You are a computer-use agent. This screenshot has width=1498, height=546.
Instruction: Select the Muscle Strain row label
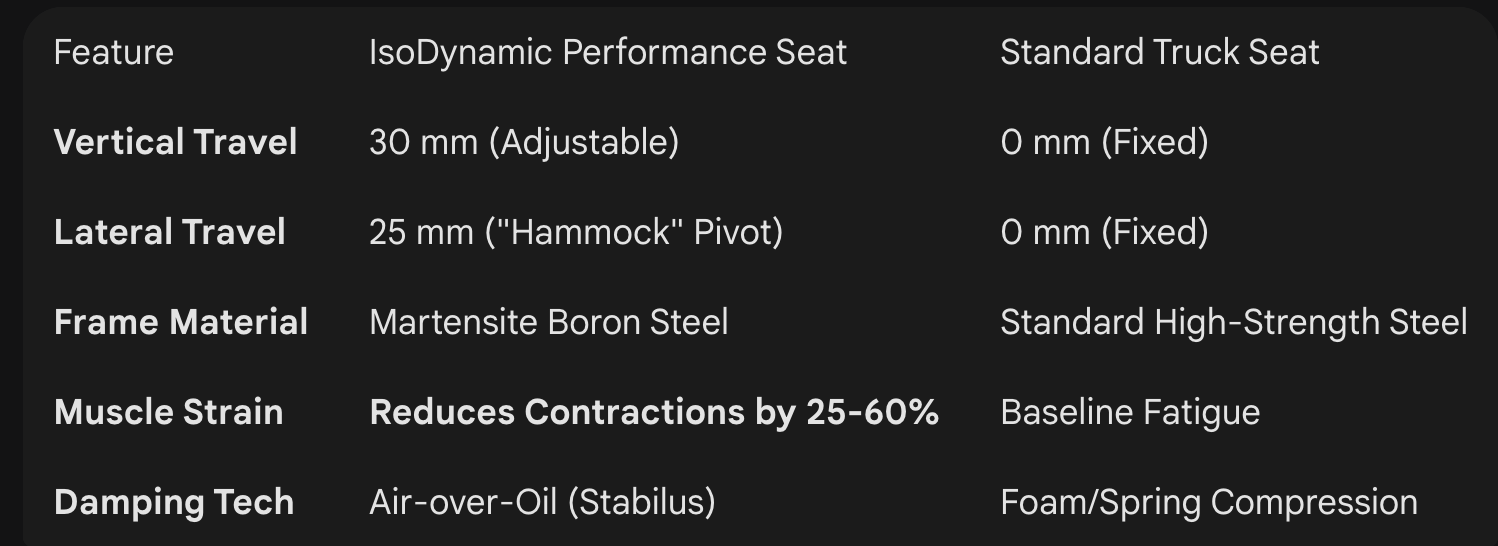click(x=168, y=412)
